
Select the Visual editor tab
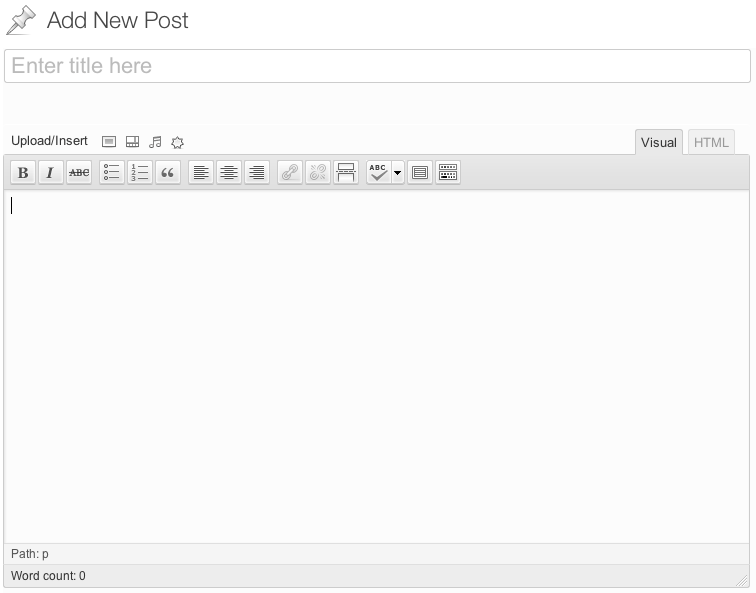(x=658, y=142)
